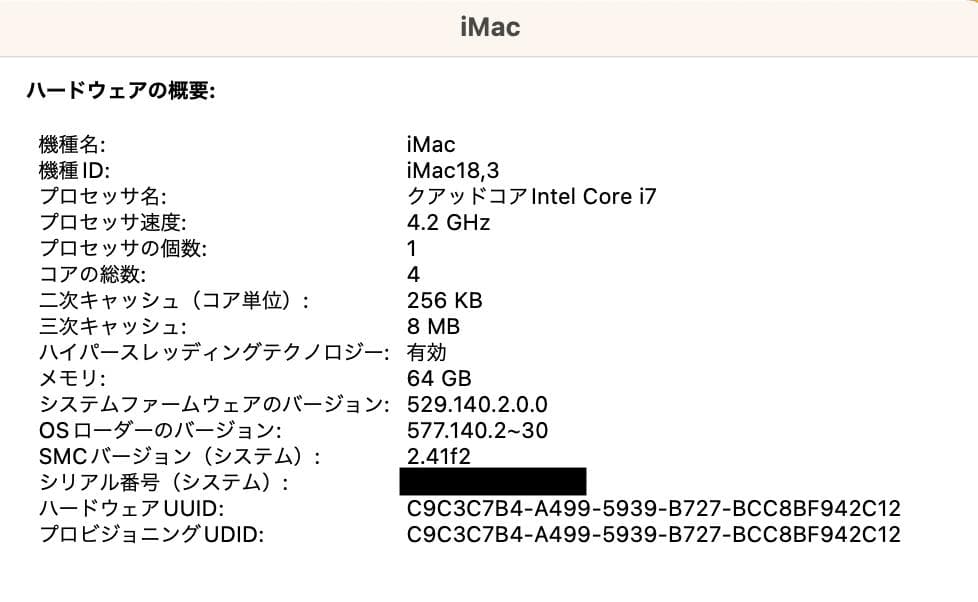Select the iMac18,3 model identifier

tap(450, 170)
